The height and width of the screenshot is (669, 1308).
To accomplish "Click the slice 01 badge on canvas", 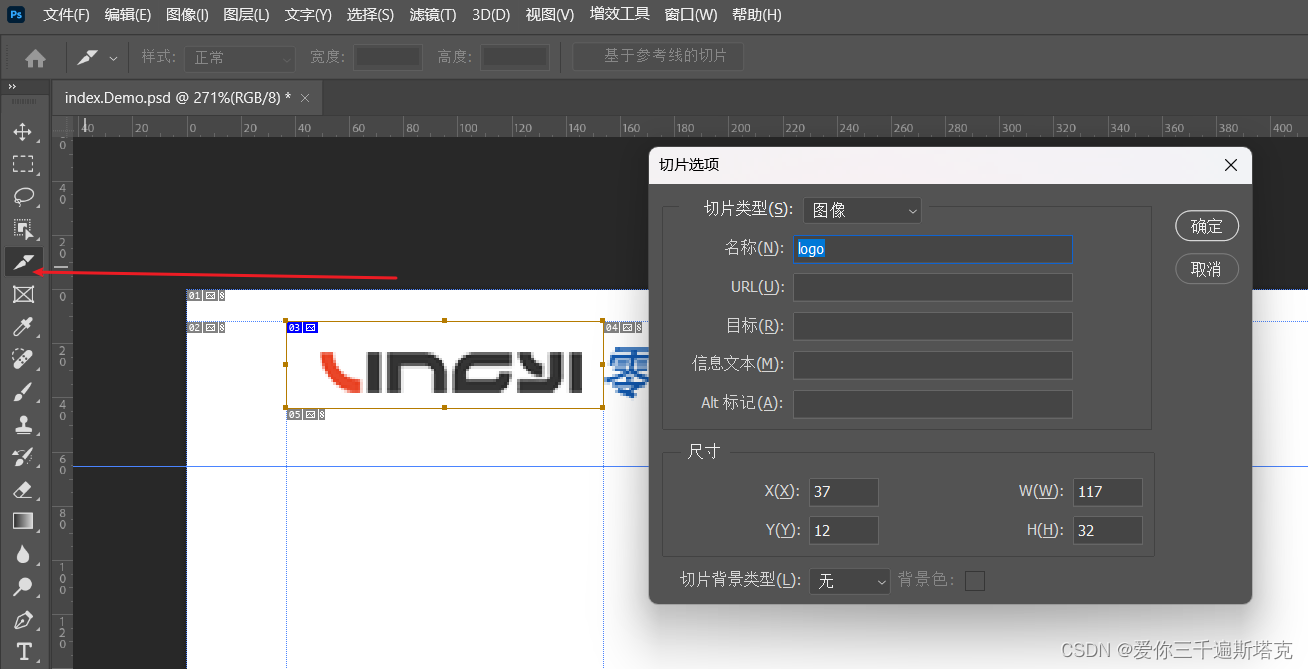I will (206, 296).
